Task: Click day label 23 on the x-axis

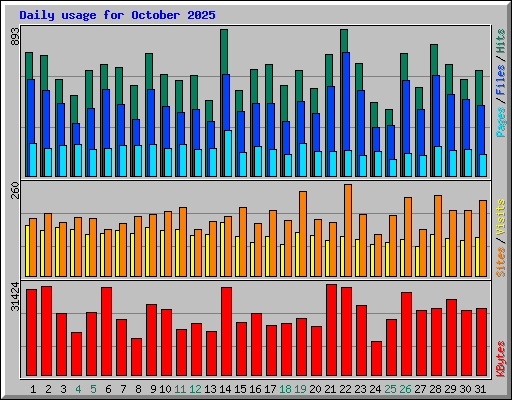Action: (x=360, y=389)
